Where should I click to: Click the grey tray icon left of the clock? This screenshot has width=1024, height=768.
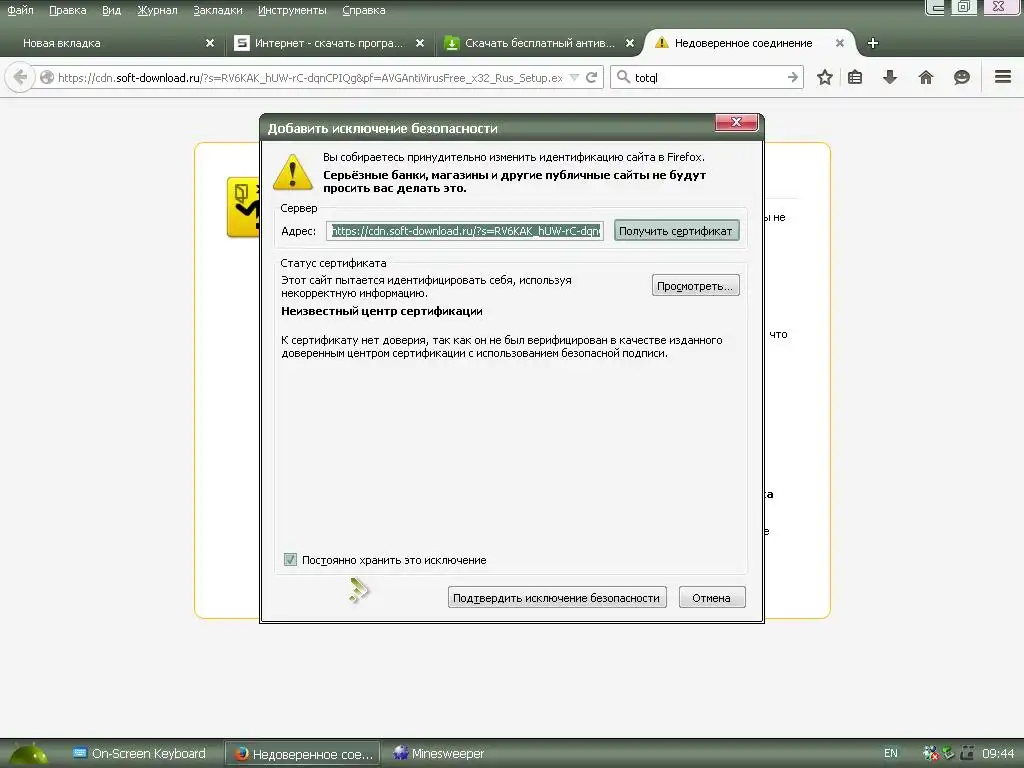coord(967,753)
